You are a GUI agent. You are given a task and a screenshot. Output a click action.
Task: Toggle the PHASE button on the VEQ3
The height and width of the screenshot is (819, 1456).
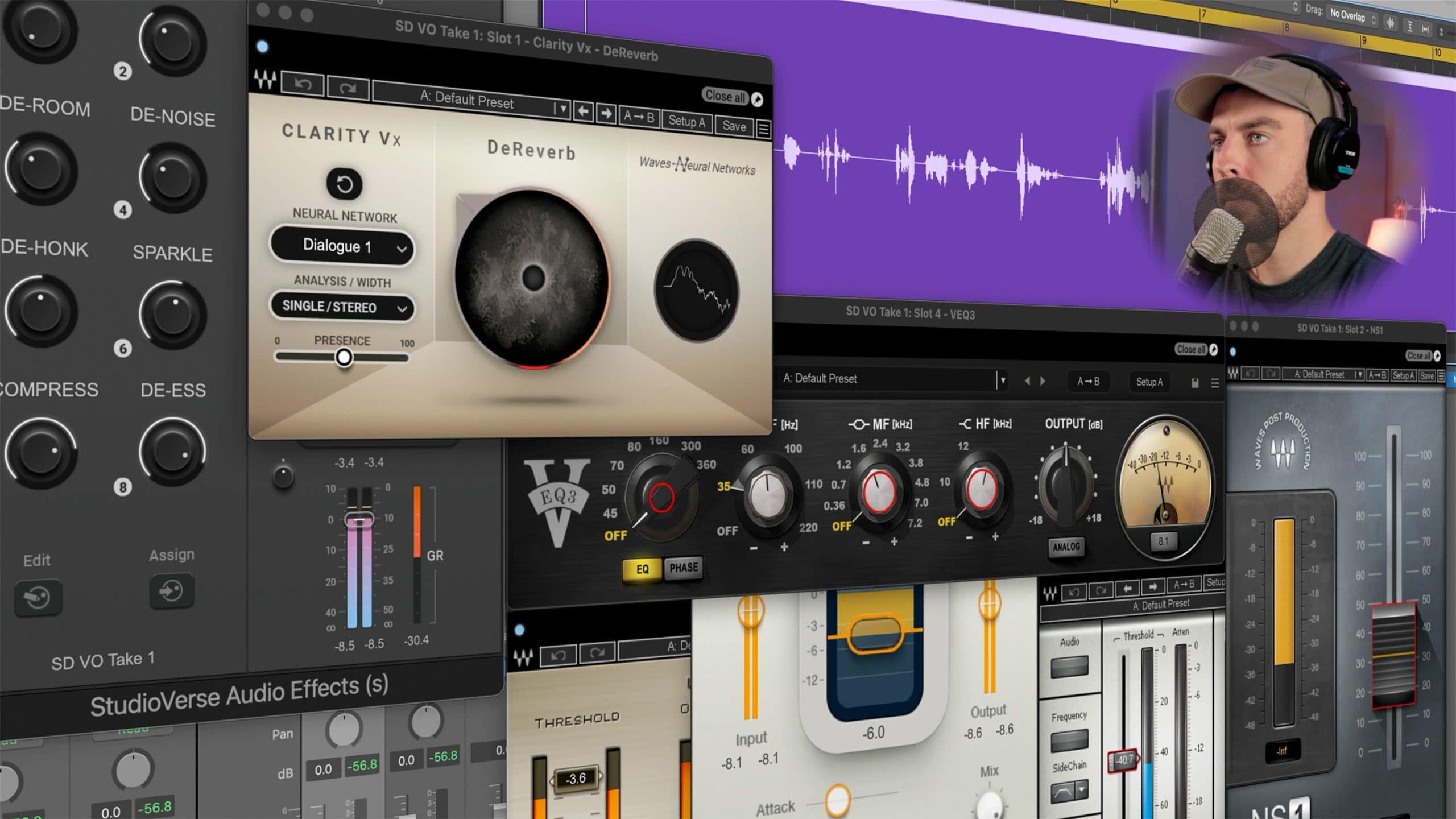click(683, 567)
